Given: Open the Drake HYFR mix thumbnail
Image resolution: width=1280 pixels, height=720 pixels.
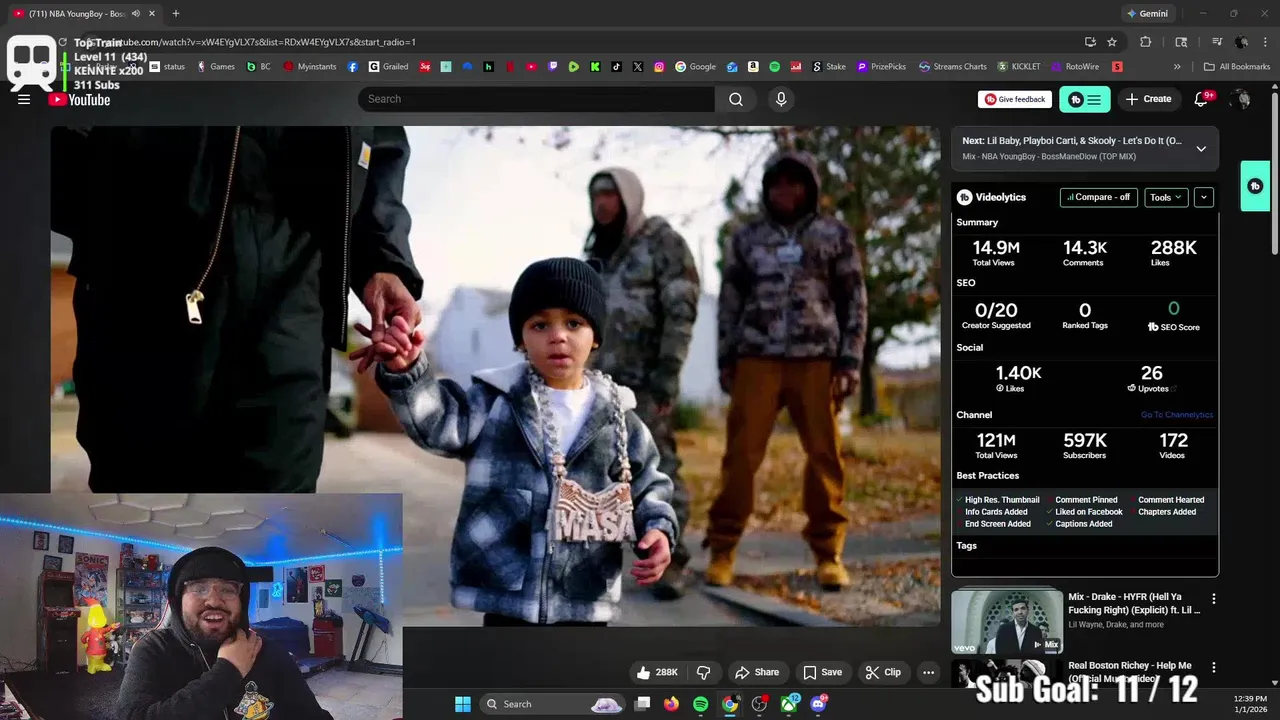Looking at the screenshot, I should (x=1007, y=621).
